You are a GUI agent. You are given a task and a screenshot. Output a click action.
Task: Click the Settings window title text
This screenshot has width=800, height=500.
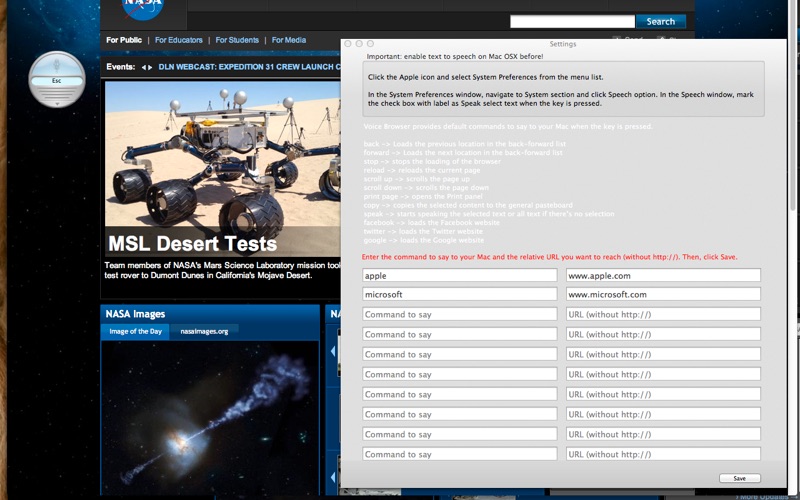point(563,44)
